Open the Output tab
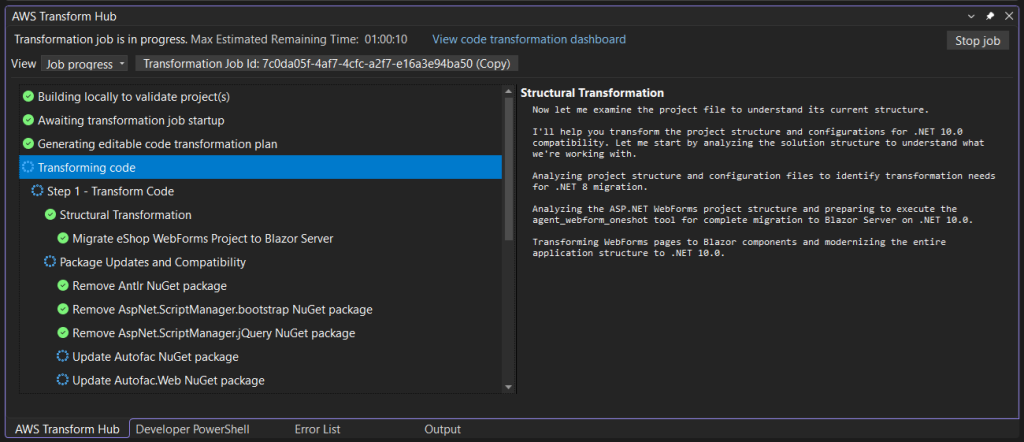 [x=443, y=429]
